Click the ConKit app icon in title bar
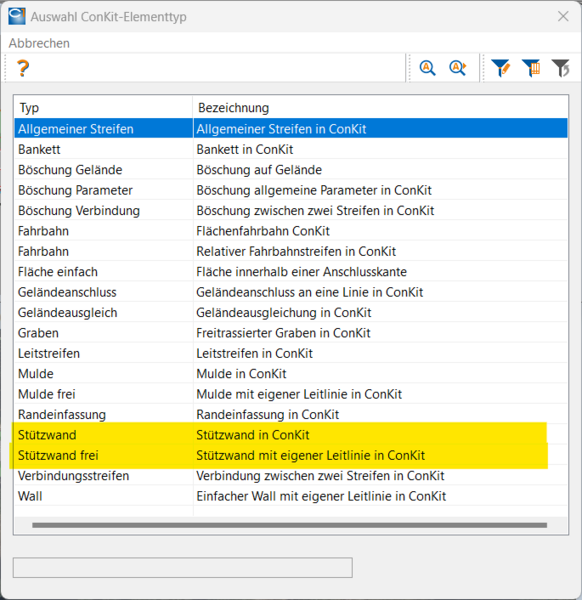The width and height of the screenshot is (582, 600). click(x=17, y=16)
